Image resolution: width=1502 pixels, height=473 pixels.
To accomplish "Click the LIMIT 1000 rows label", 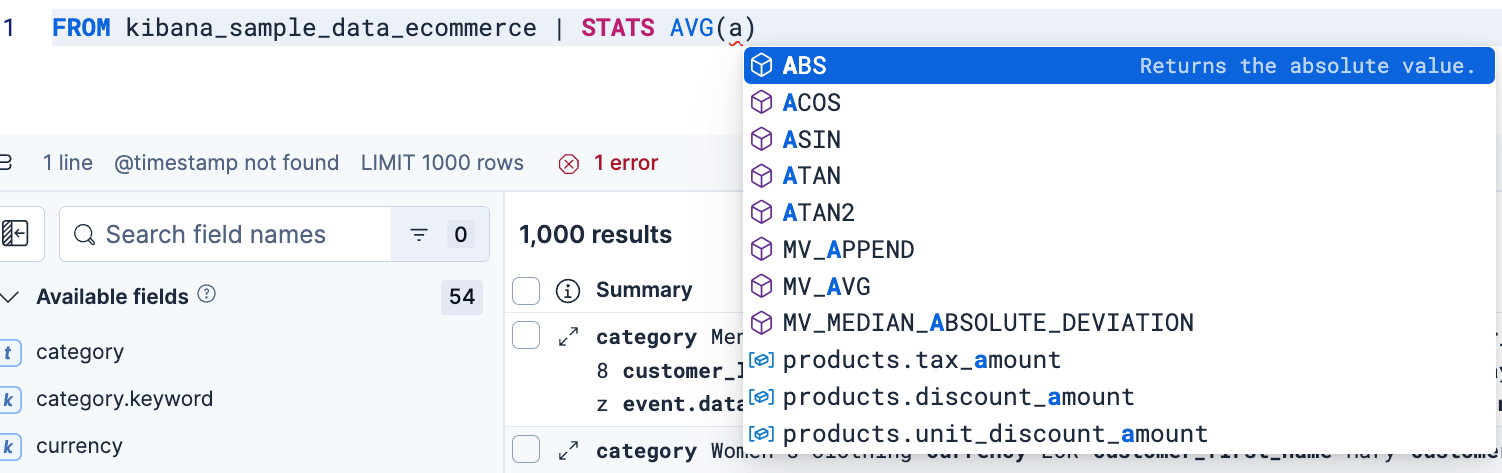I will [443, 163].
